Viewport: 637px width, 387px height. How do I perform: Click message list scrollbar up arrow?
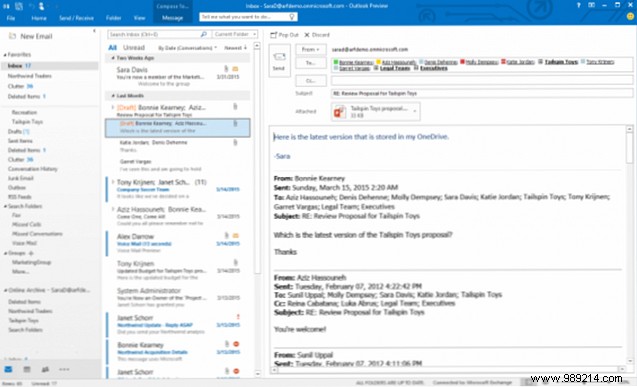tap(257, 46)
